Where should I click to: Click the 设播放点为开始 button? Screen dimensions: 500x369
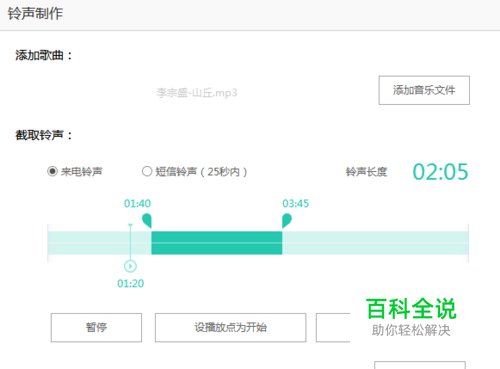coord(230,327)
